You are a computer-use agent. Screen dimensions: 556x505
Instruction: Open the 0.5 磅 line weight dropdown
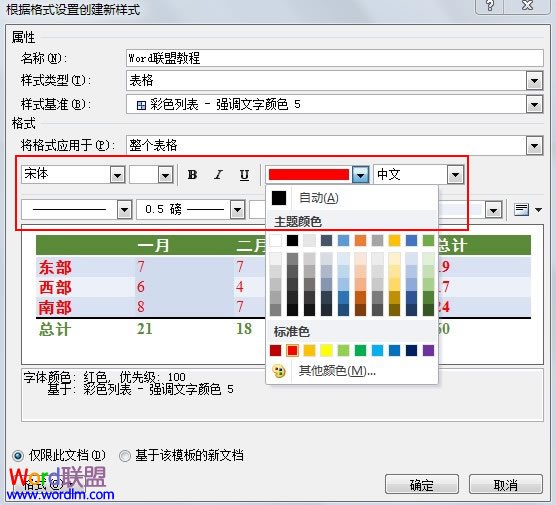[x=237, y=210]
